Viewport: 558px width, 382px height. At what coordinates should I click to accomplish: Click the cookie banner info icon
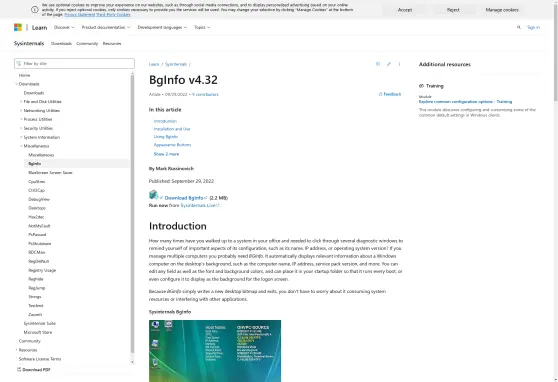click(35, 10)
